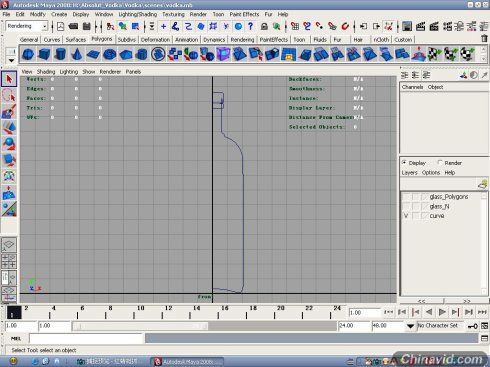The image size is (490, 367).
Task: Activate the Rotate tool in toolbox
Action: click(9, 143)
